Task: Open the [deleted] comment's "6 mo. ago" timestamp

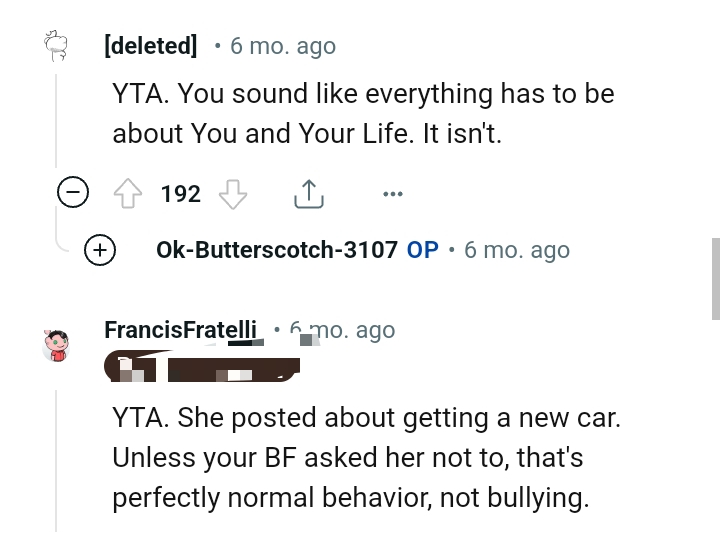Action: 283,46
